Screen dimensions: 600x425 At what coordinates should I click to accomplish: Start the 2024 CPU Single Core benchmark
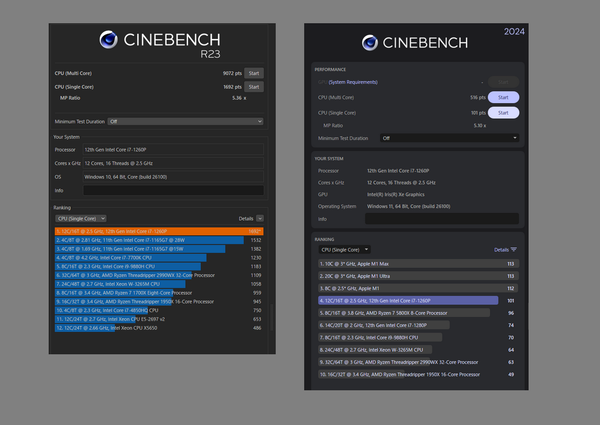click(503, 112)
